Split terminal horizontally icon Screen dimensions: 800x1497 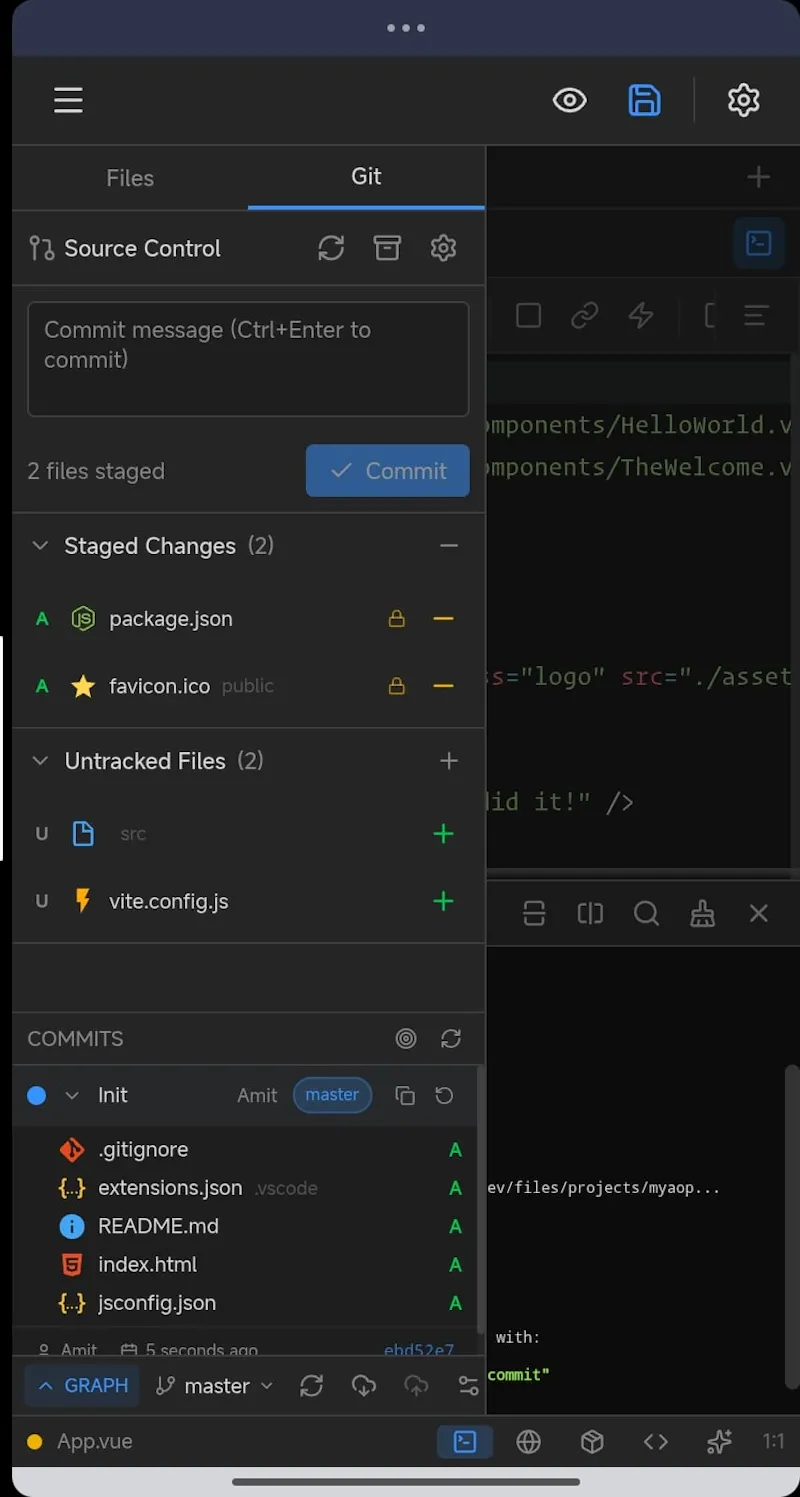click(534, 913)
